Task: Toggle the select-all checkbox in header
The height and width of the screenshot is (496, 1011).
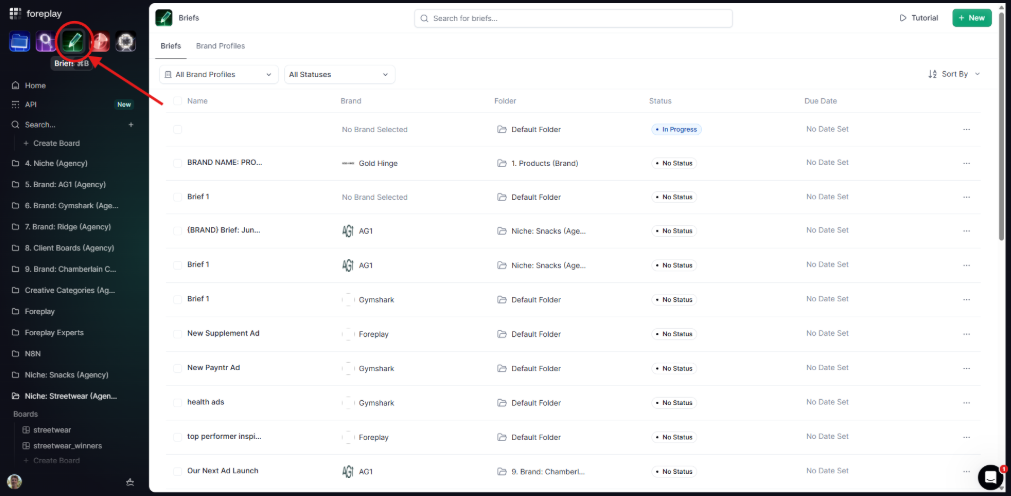Action: click(x=177, y=101)
